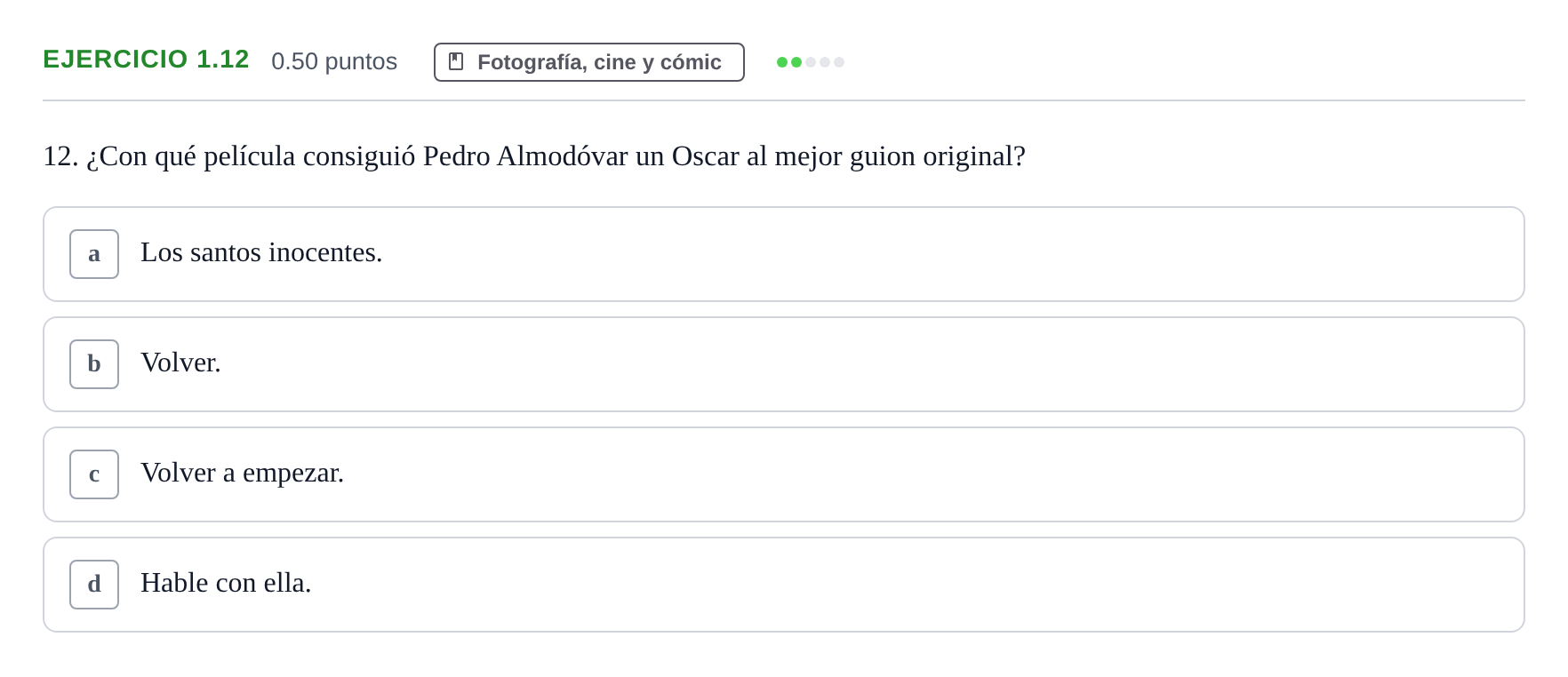Image resolution: width=1568 pixels, height=677 pixels.
Task: Click the fourth gray difficulty dot
Action: (825, 62)
